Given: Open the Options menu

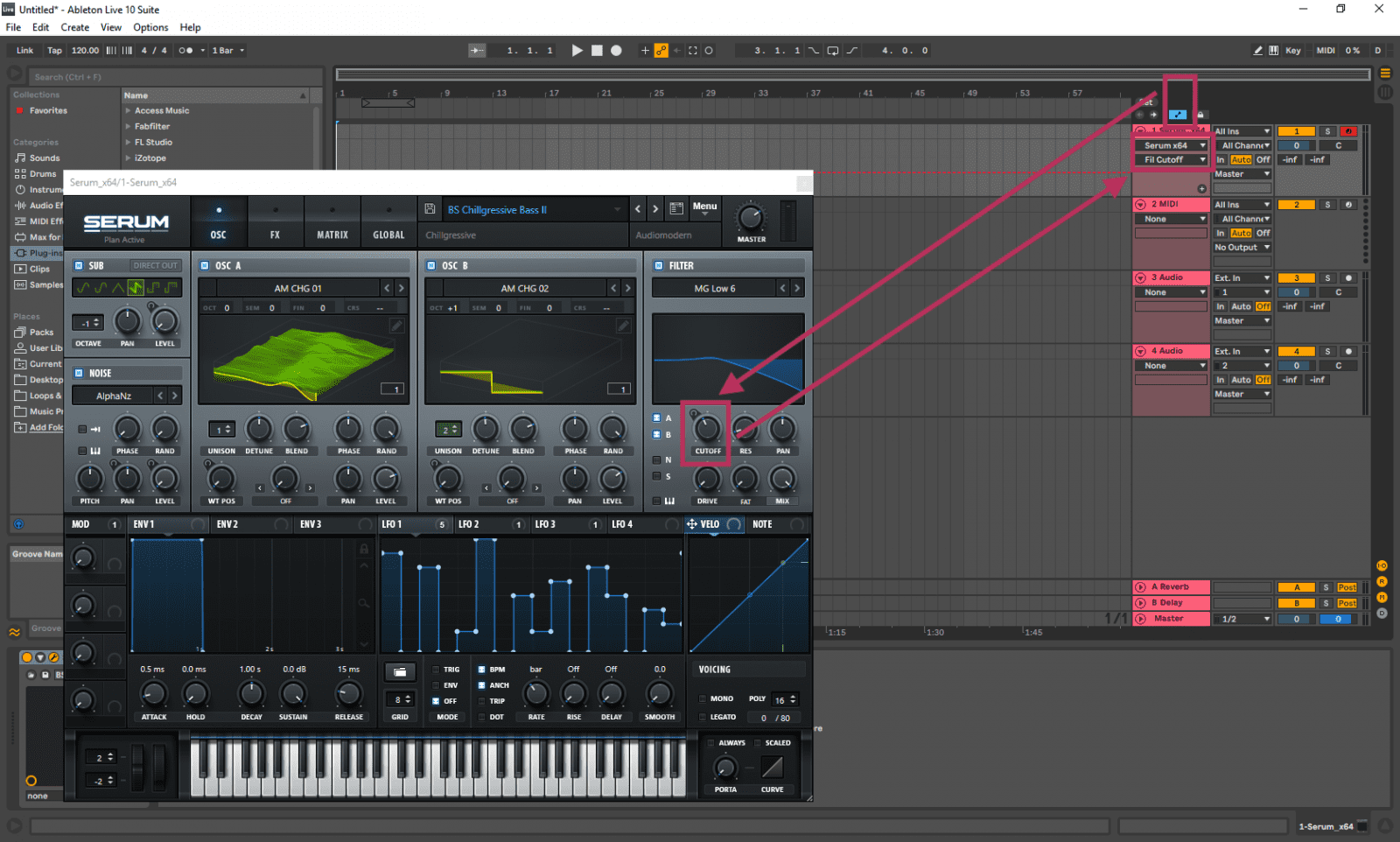Looking at the screenshot, I should tap(150, 27).
